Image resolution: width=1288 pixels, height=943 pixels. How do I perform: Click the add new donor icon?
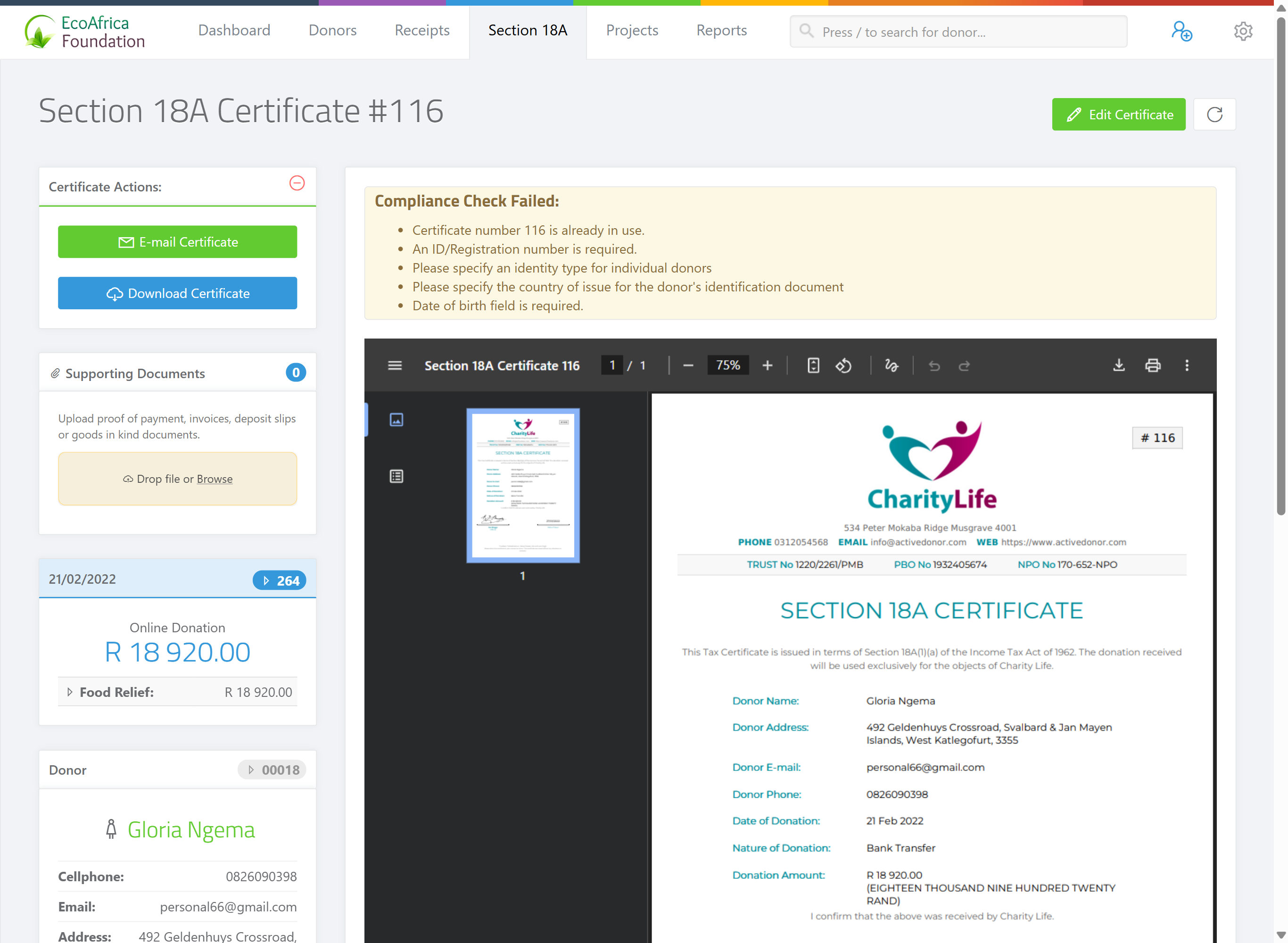click(1181, 32)
